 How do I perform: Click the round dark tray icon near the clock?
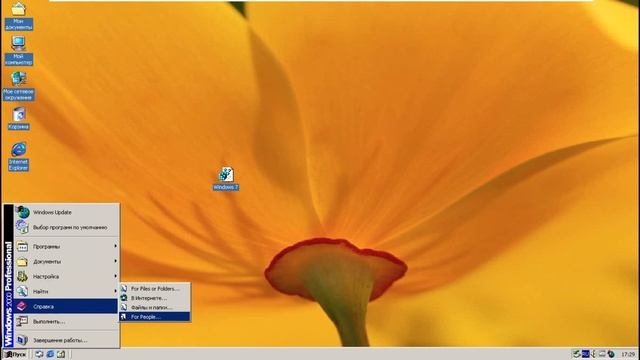611,354
